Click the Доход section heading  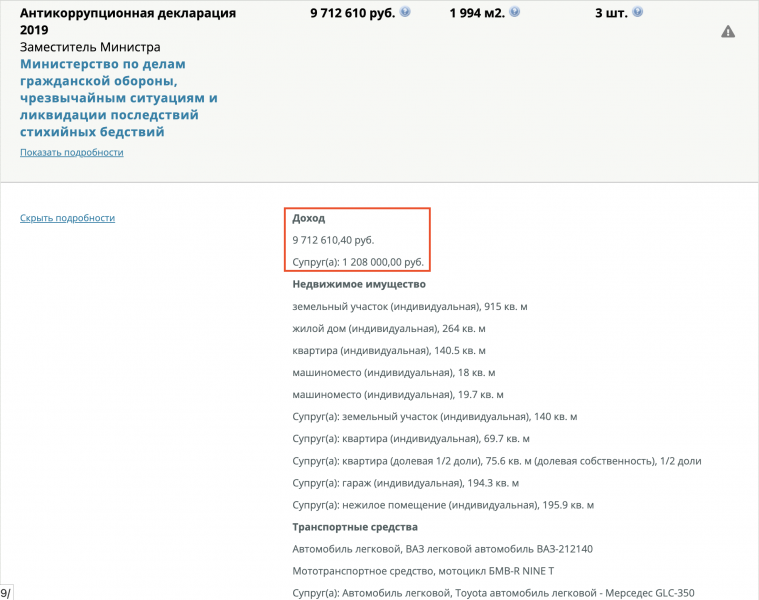[x=308, y=218]
